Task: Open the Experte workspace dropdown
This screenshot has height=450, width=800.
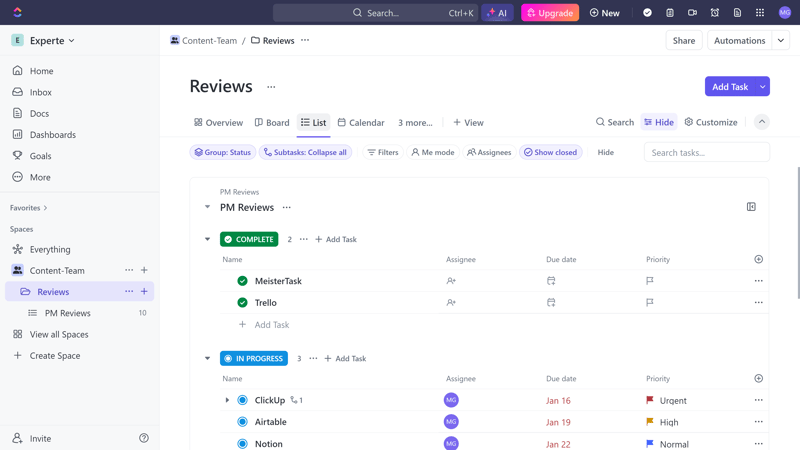Action: [x=43, y=40]
